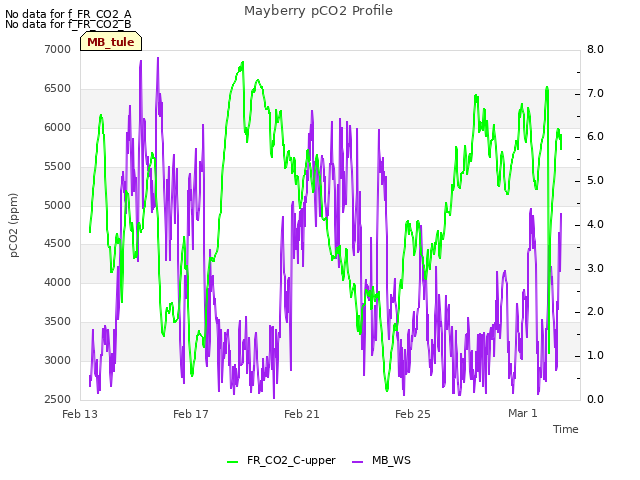Click the 6500 left axis value
The width and height of the screenshot is (640, 480).
tap(58, 89)
